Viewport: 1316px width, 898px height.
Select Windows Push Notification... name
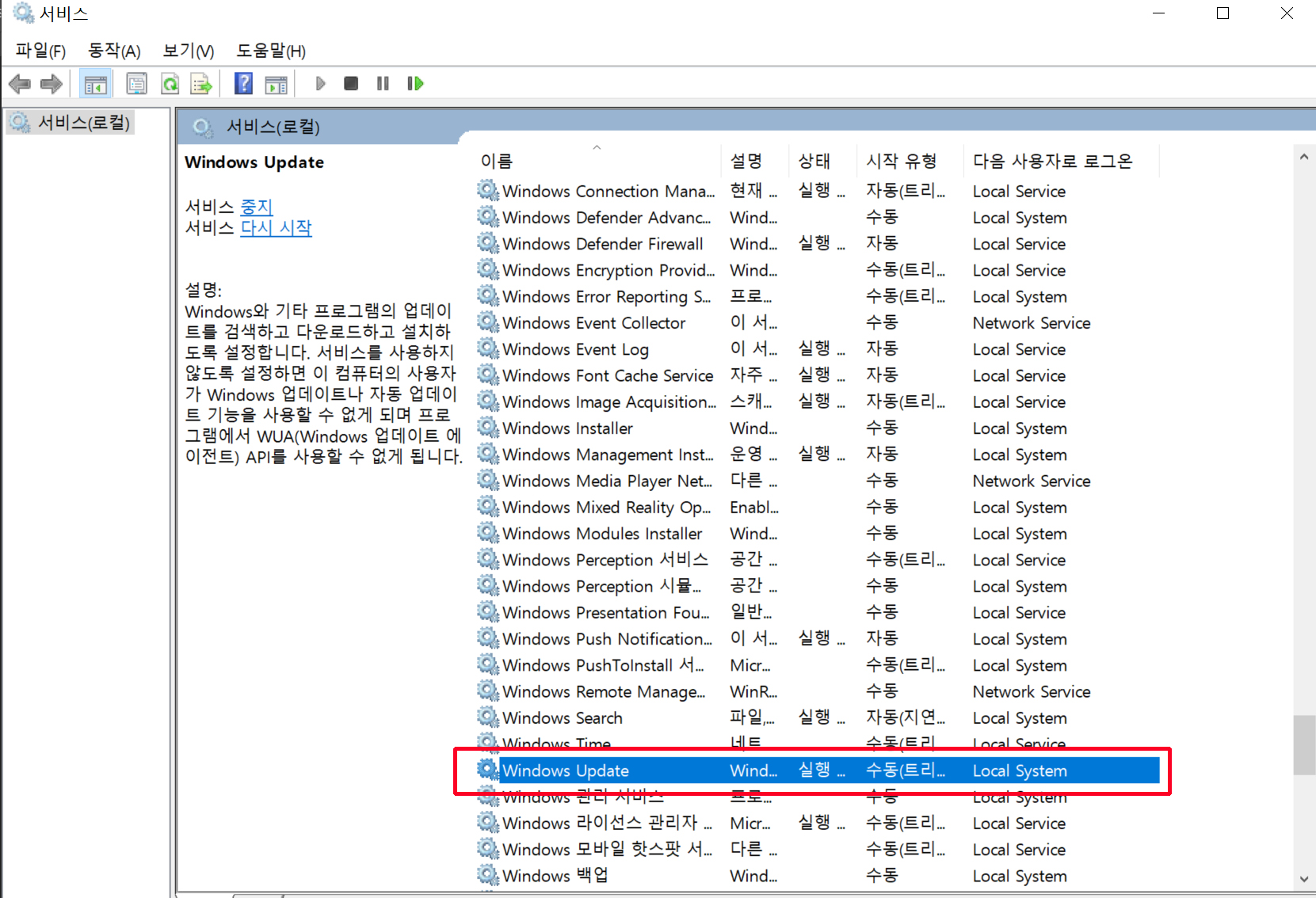pos(608,639)
